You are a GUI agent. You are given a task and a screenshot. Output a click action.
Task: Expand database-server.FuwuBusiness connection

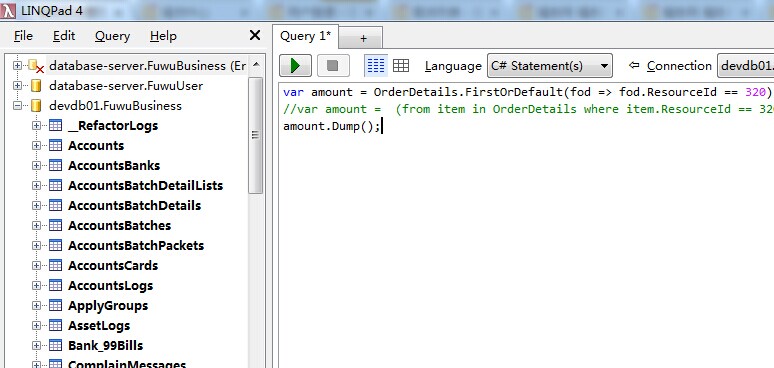click(17, 65)
